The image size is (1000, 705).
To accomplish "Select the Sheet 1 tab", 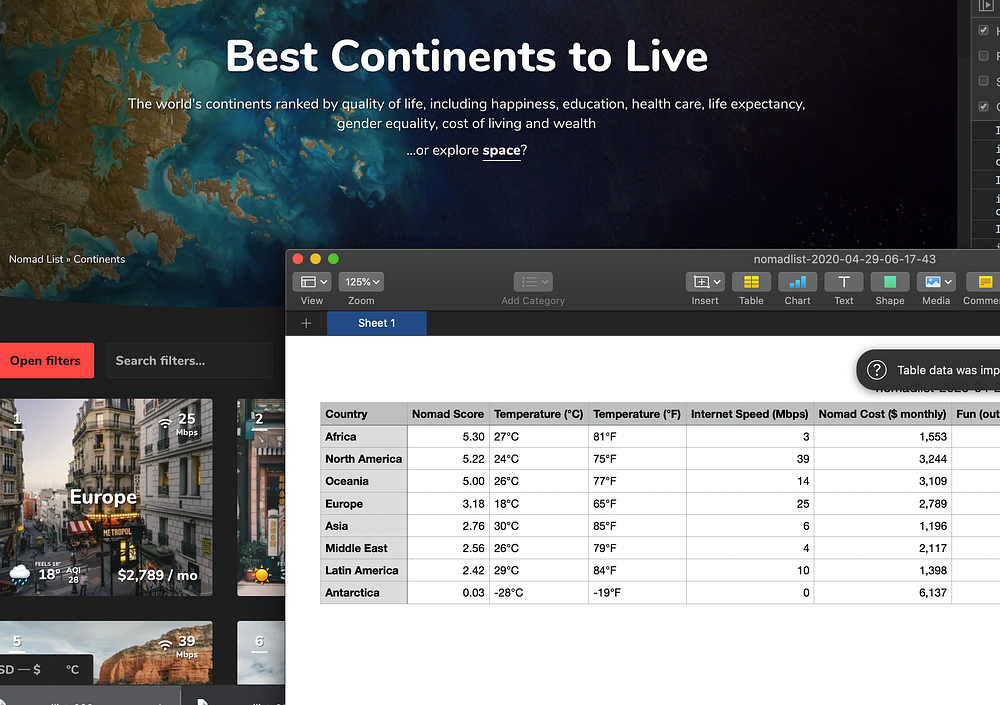I will (376, 323).
